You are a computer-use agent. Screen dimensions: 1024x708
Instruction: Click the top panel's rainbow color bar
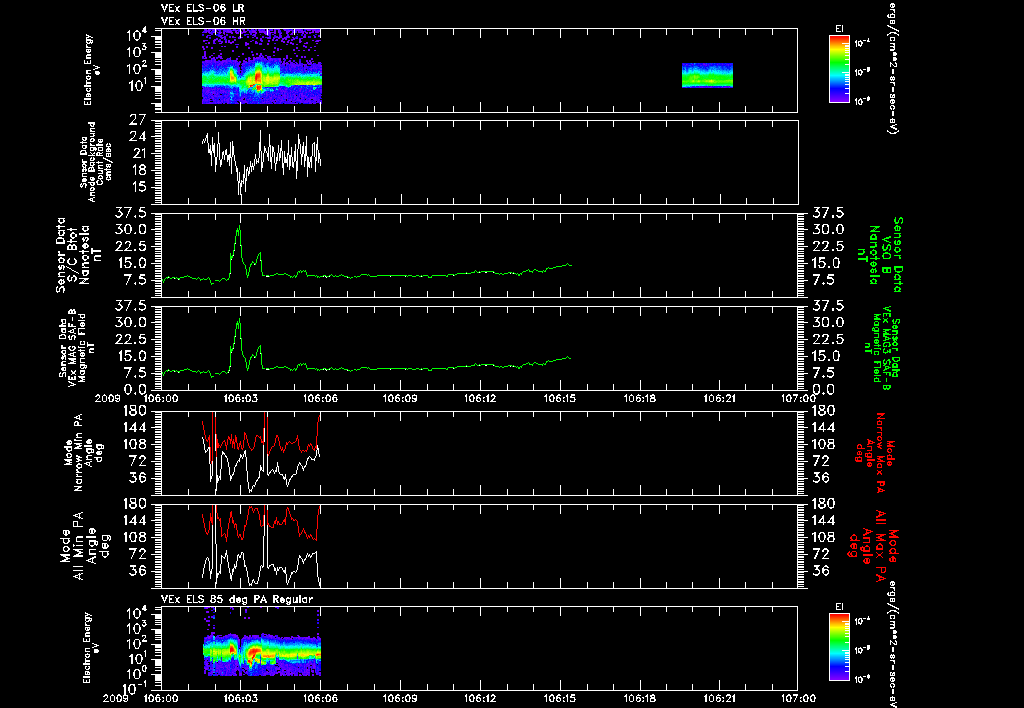click(839, 69)
